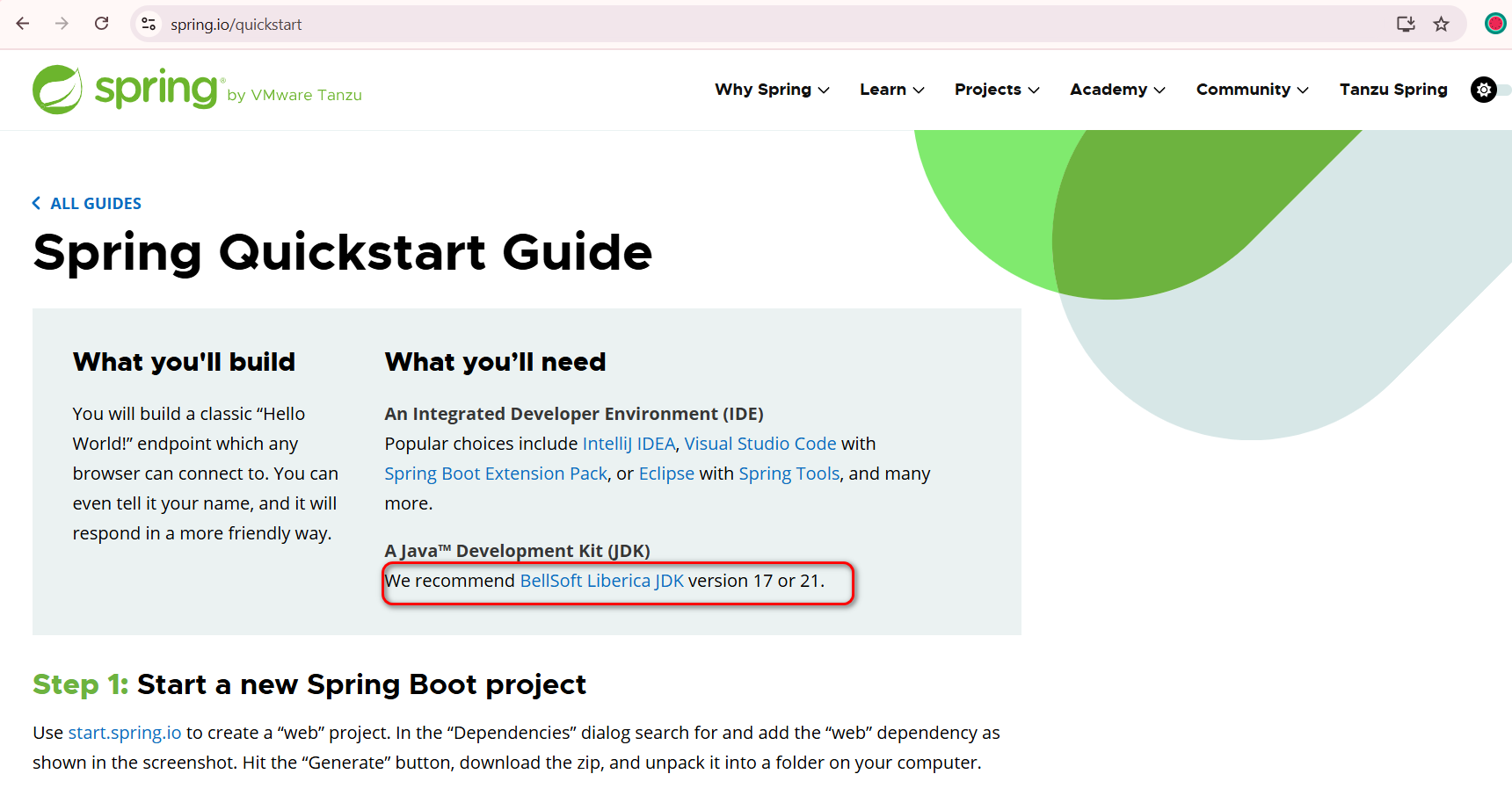Open the browser profile avatar
Screen dimensions: 1512x803
[x=1495, y=24]
